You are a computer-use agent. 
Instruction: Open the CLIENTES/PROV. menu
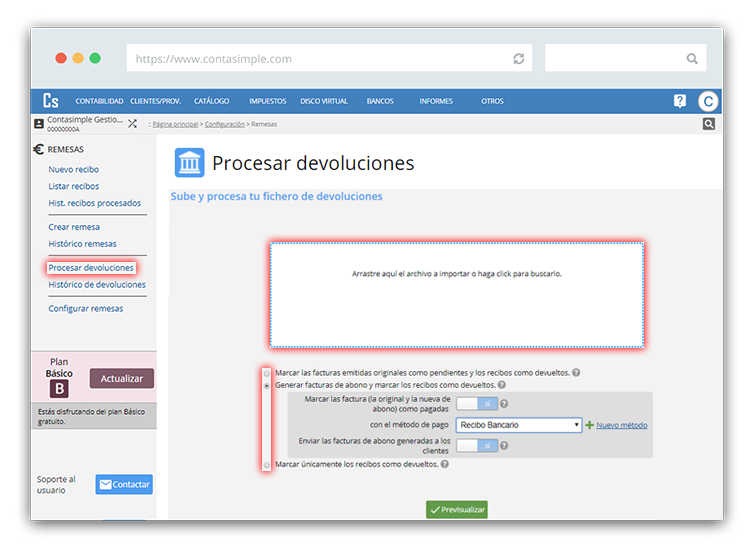click(155, 101)
